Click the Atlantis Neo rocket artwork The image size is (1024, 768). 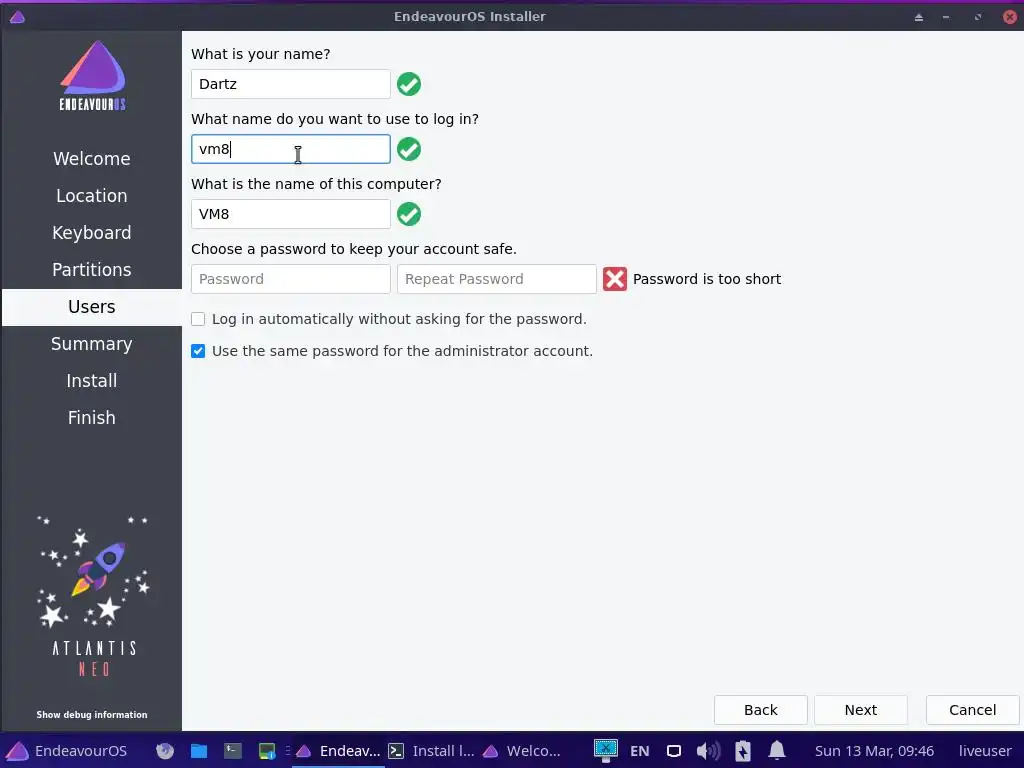click(92, 596)
